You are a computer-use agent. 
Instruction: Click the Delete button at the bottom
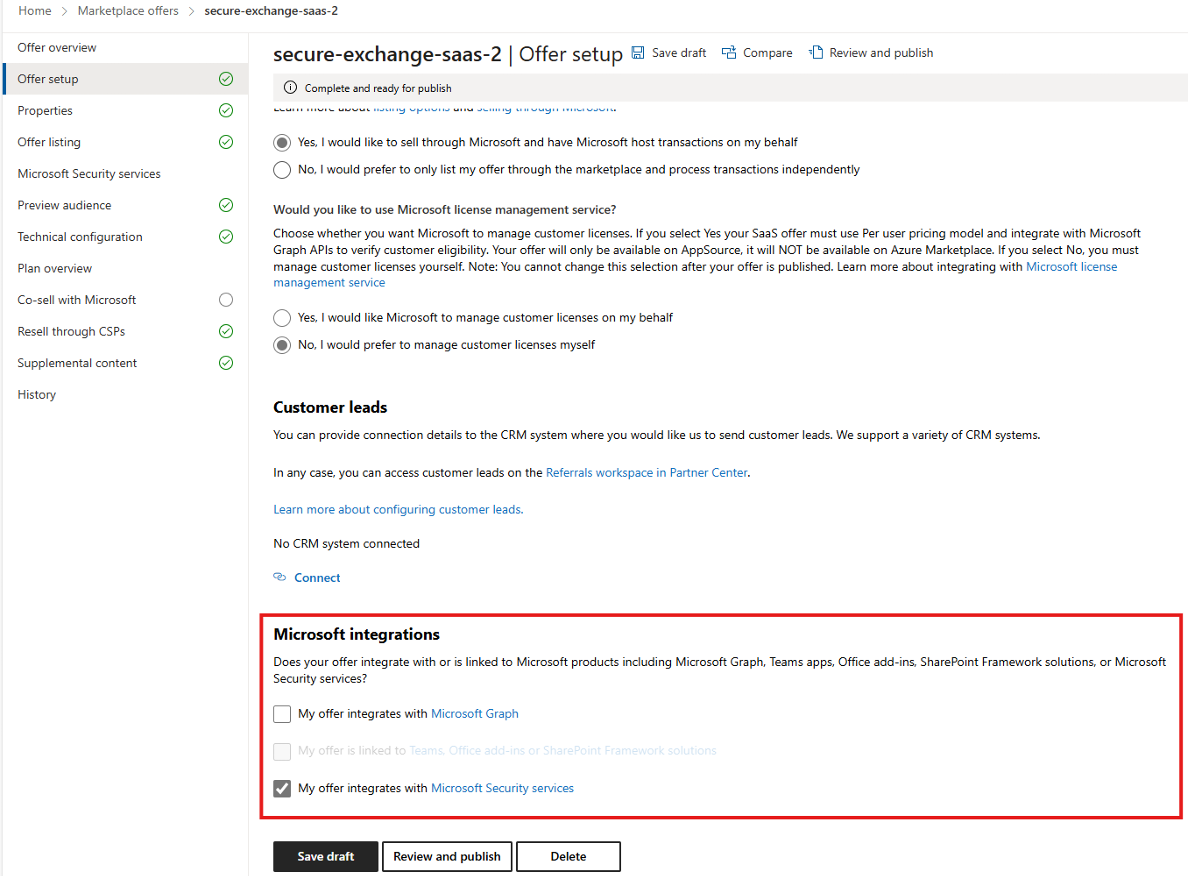(568, 856)
